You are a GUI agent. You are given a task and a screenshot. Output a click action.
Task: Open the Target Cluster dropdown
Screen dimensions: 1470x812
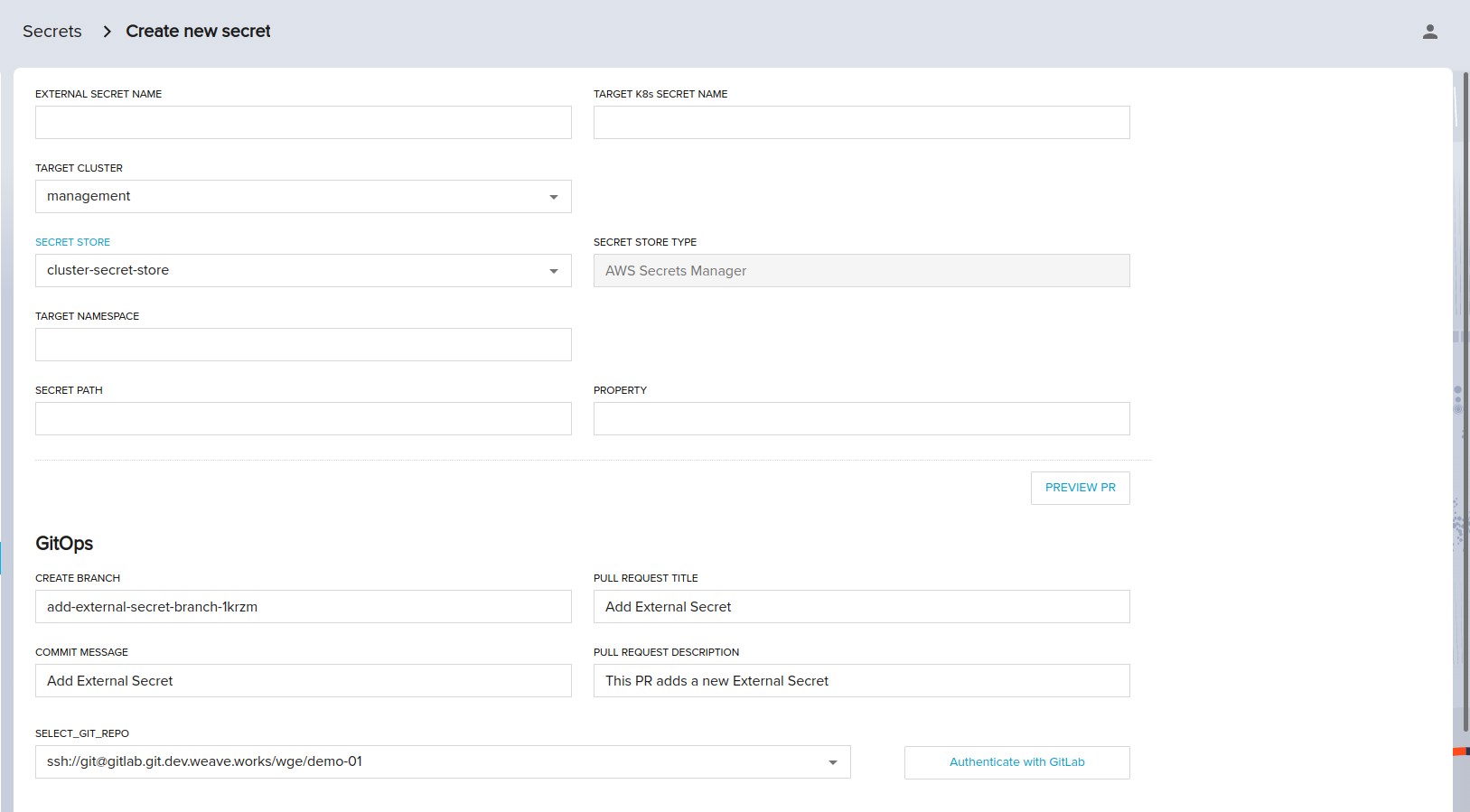304,197
